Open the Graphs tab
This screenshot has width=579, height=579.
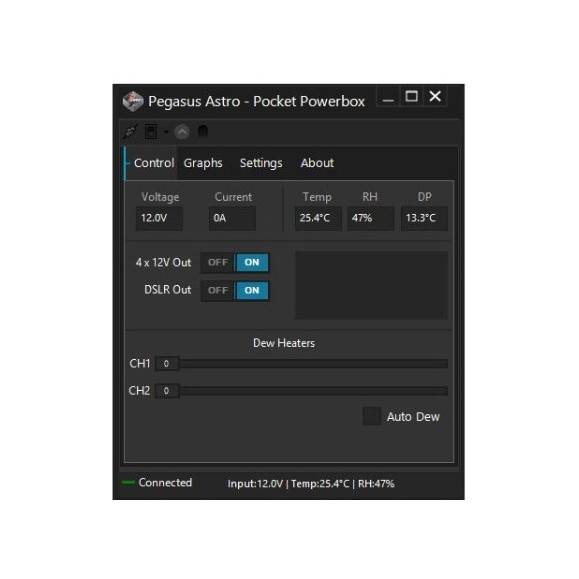[203, 163]
